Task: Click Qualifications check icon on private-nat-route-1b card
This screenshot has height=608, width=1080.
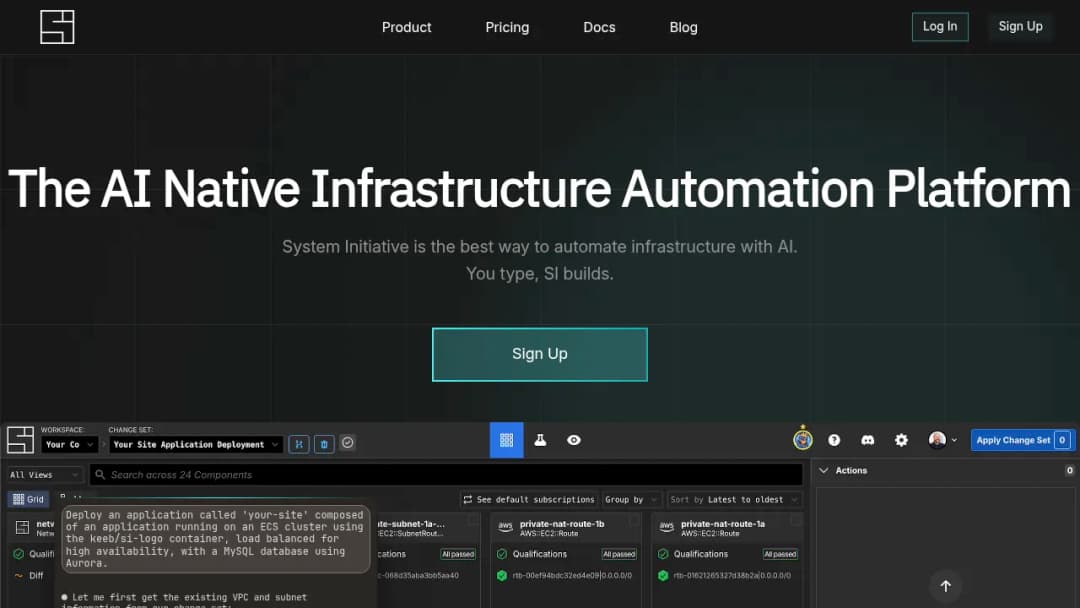Action: 501,554
